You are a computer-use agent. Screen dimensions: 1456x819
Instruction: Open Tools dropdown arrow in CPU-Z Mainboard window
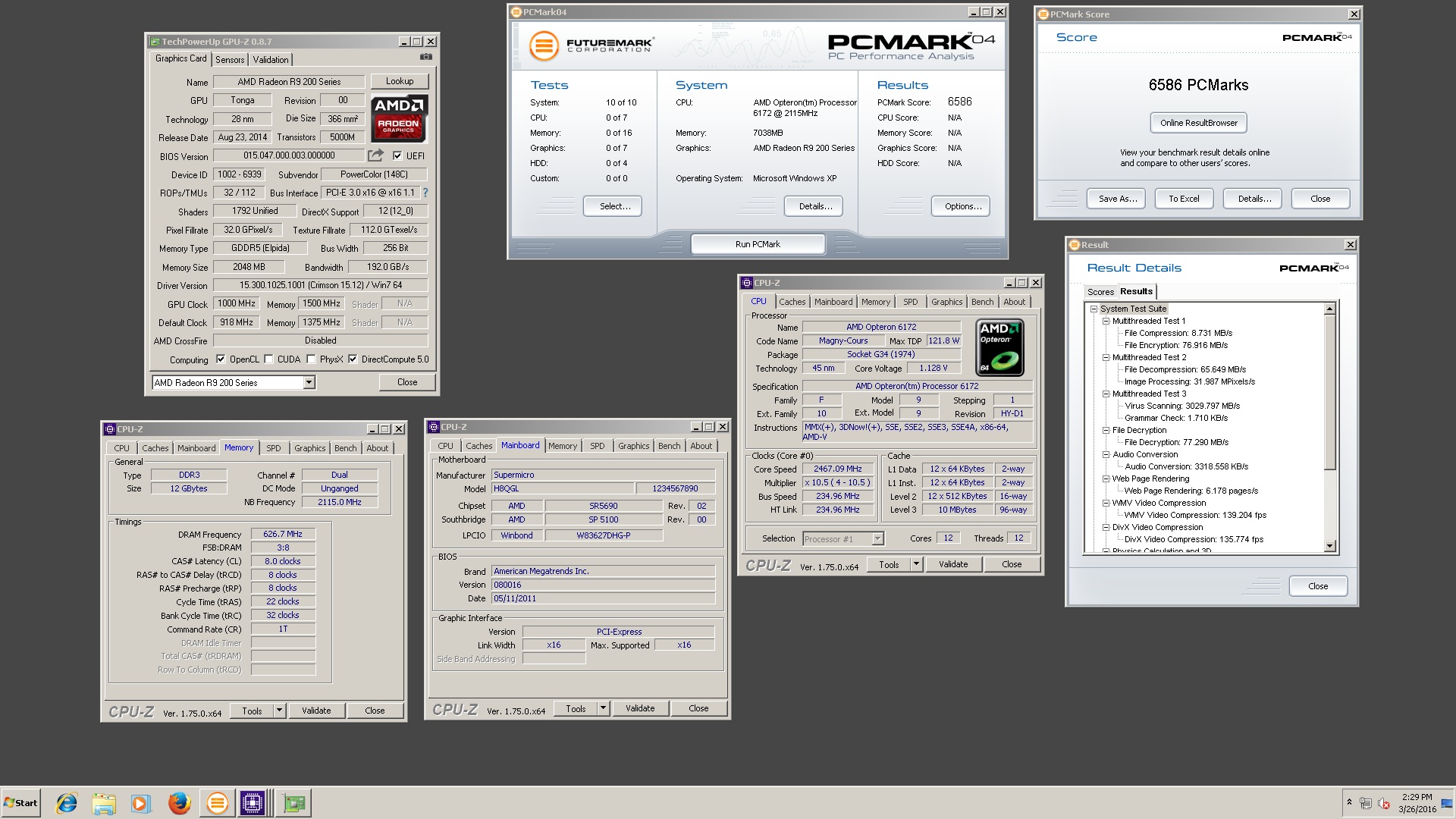[x=603, y=709]
